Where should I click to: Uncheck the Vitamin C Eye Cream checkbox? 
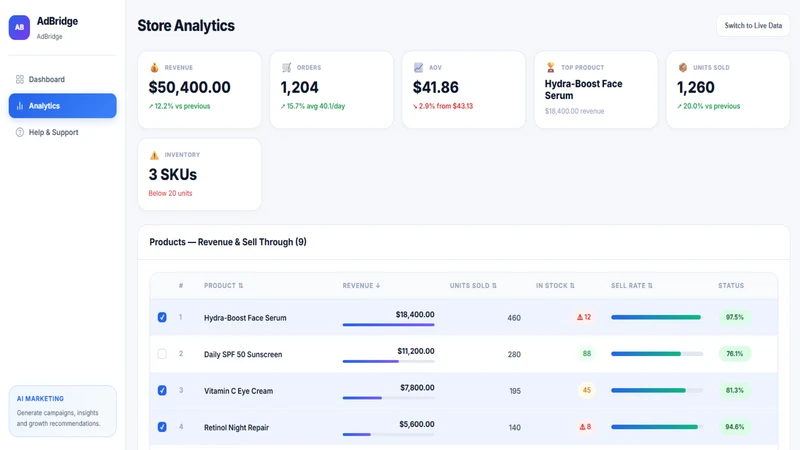(x=162, y=390)
